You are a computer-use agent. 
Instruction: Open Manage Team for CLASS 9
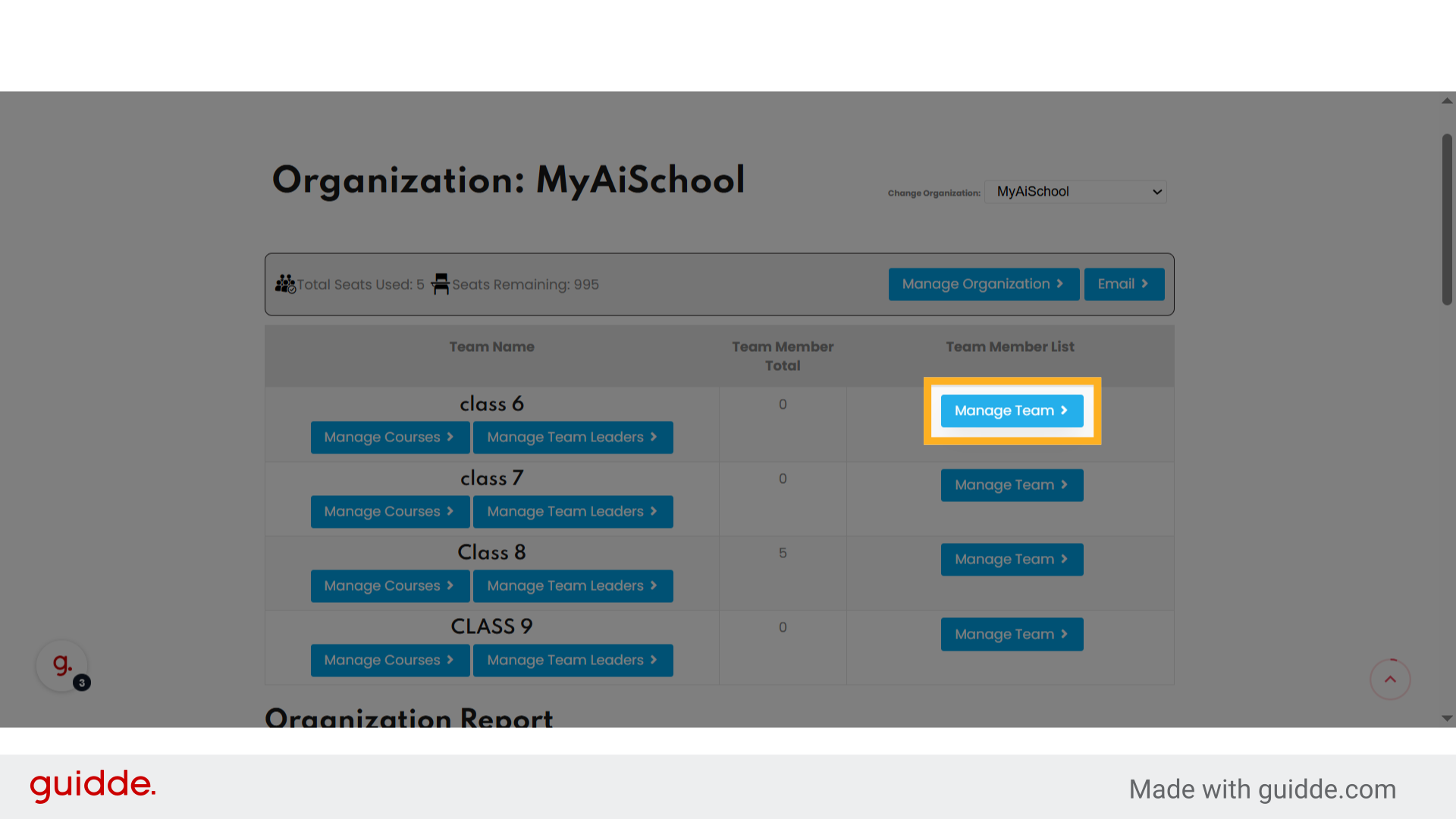pos(1011,635)
